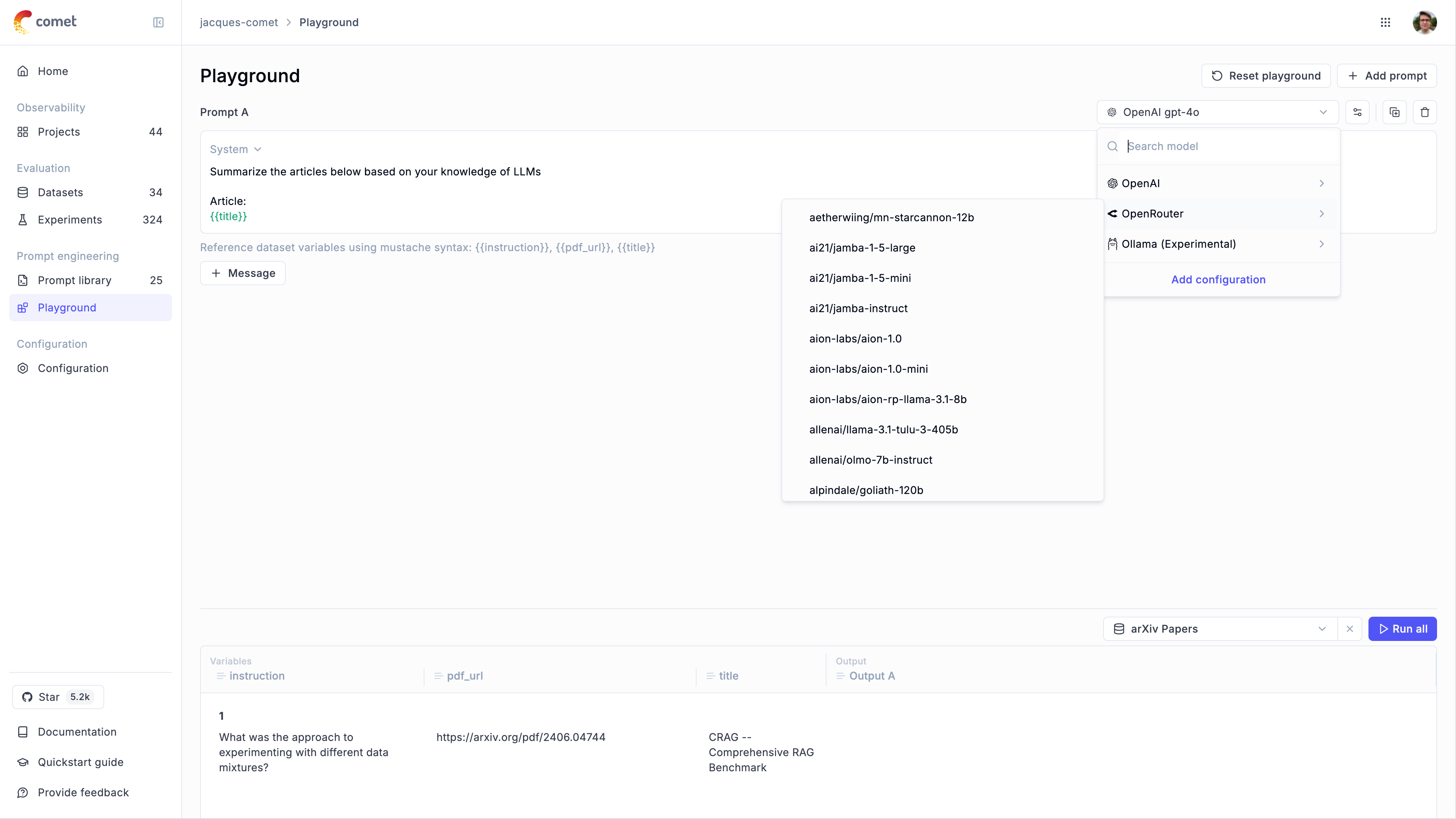This screenshot has height=819, width=1456.
Task: Expand the System role dropdown
Action: pos(235,149)
